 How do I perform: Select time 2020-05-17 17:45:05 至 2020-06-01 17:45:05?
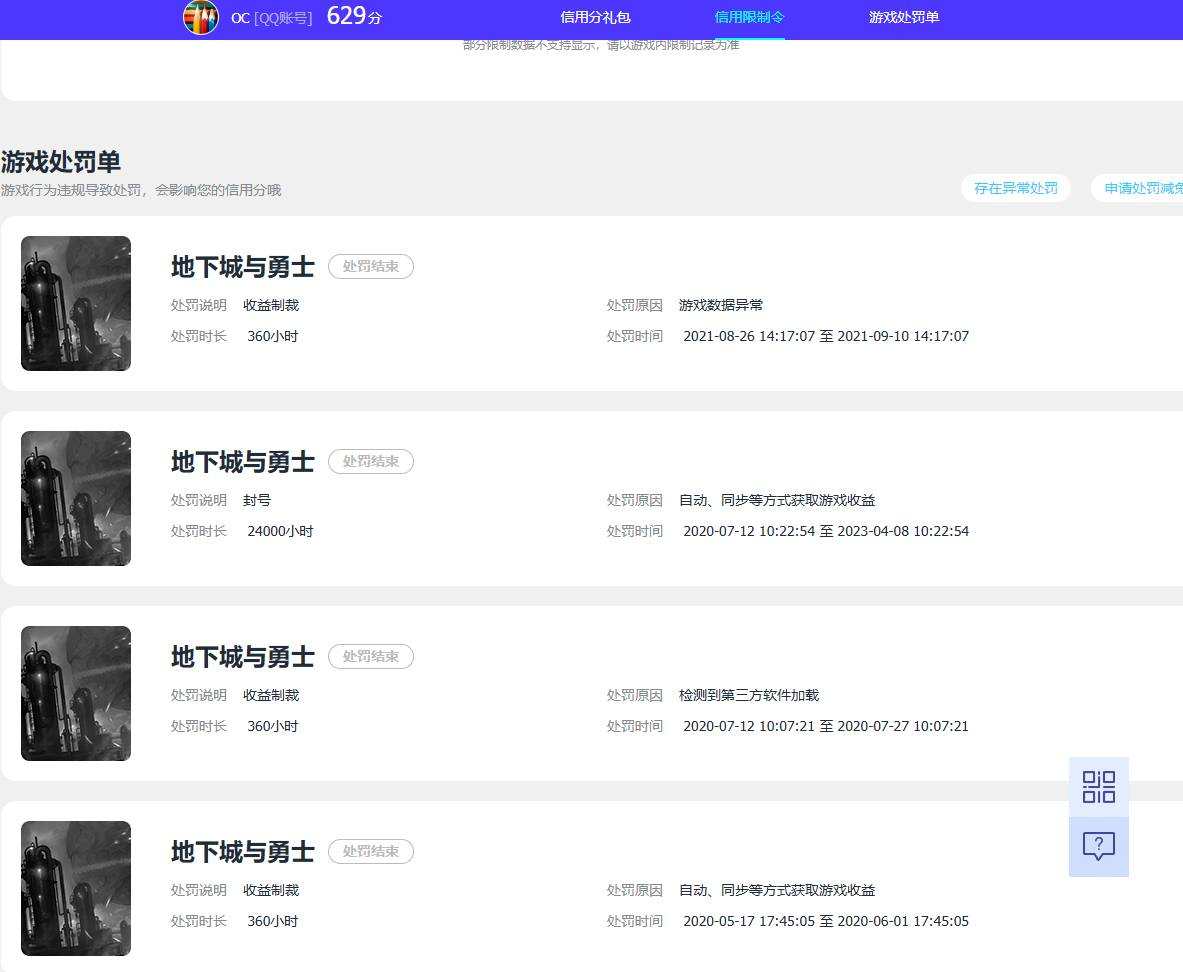tap(826, 921)
